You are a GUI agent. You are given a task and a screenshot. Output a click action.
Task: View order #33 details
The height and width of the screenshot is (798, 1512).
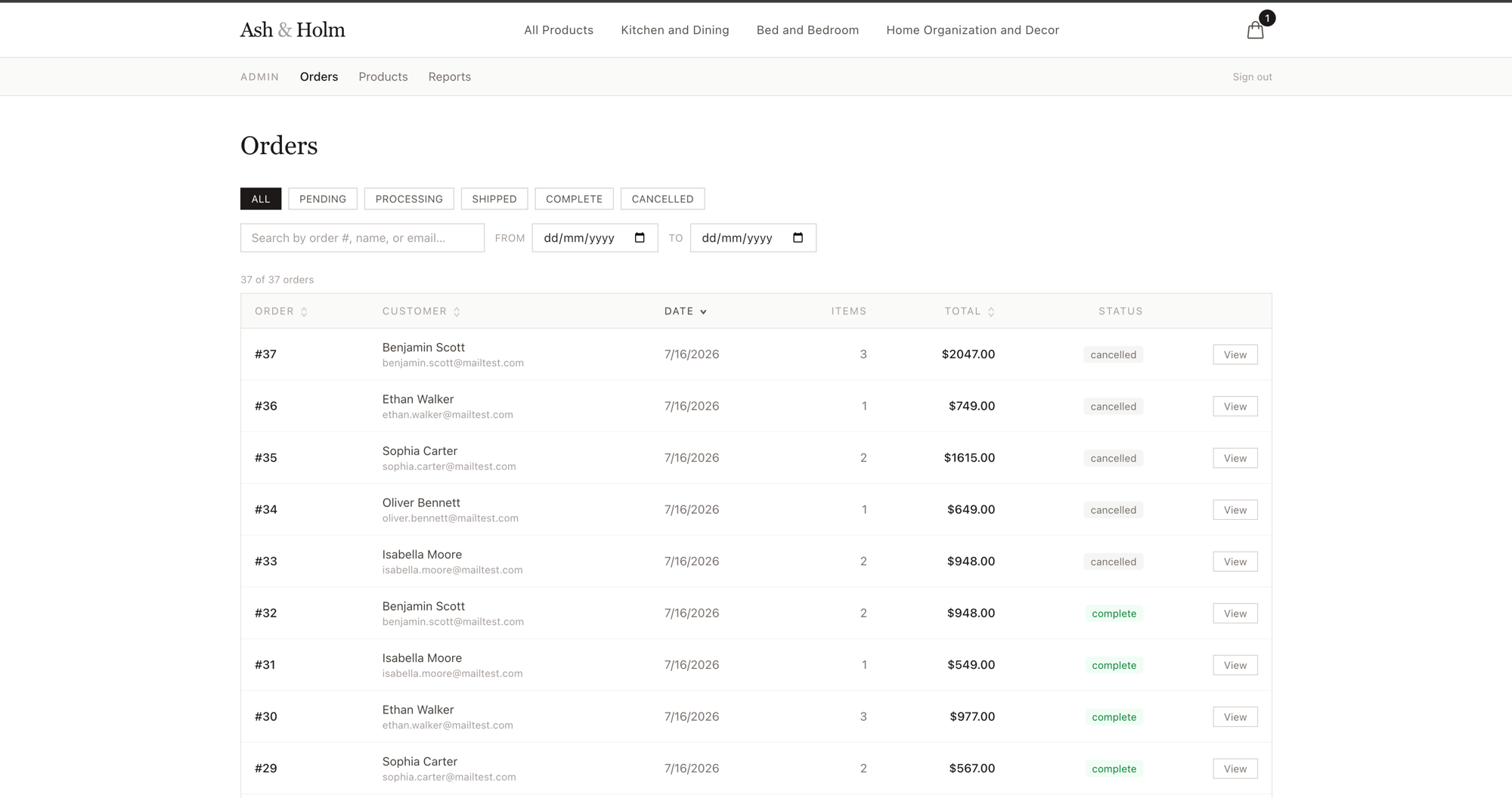pos(1235,561)
